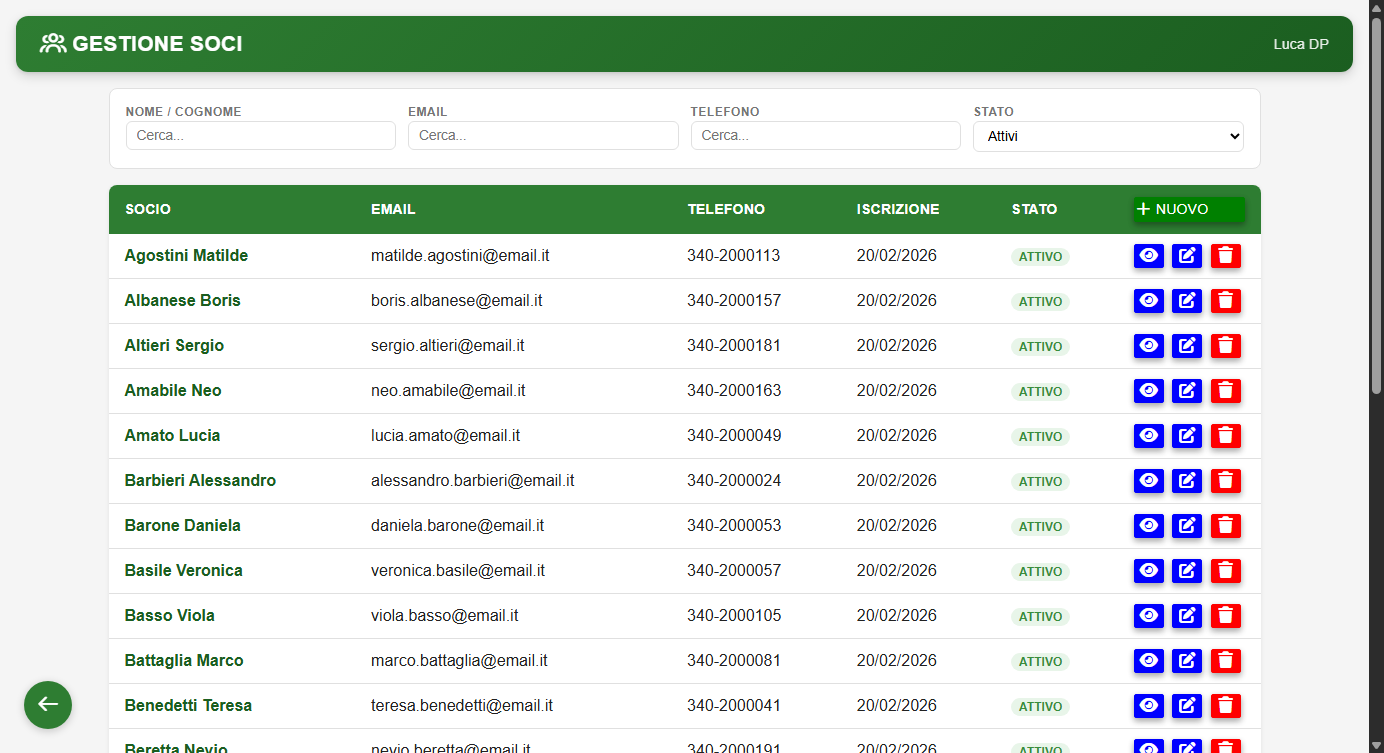Show Amabile Neo's details
Image resolution: width=1384 pixels, height=753 pixels.
click(x=1149, y=391)
